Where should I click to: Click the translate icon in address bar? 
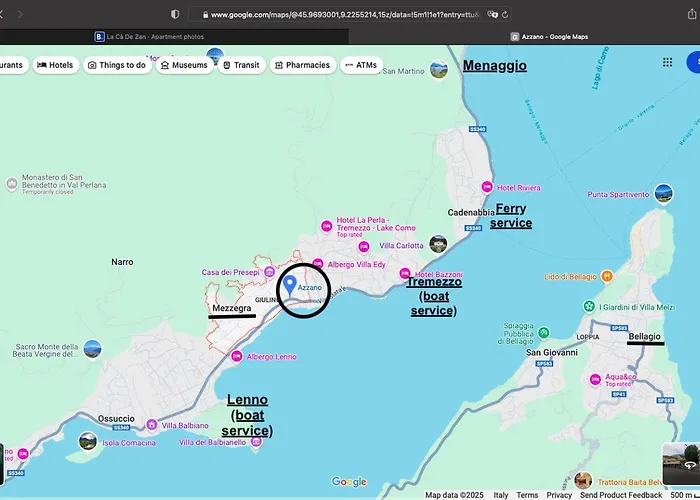493,15
